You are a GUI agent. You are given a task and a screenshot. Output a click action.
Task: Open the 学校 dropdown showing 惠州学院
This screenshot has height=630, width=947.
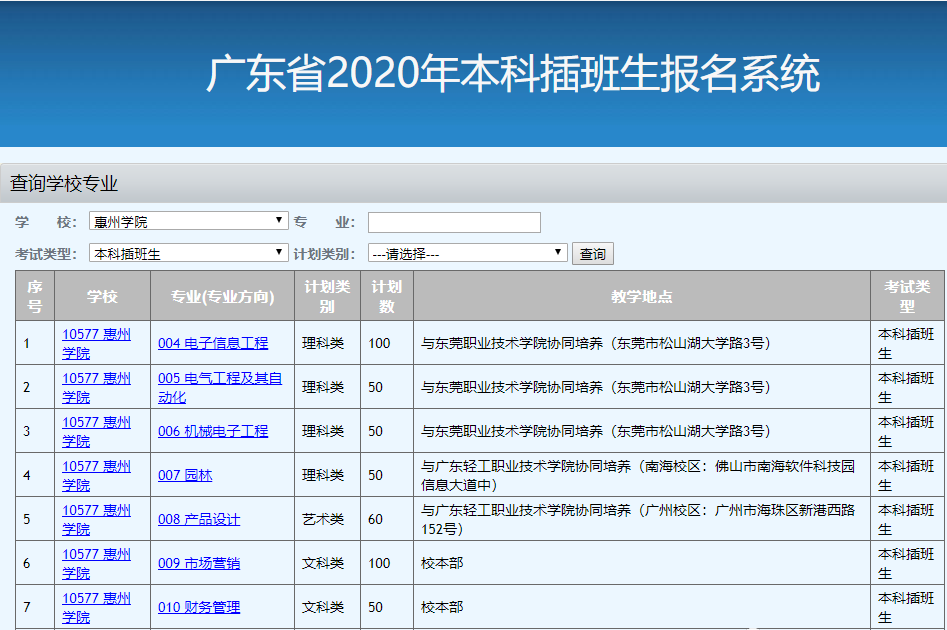coord(188,222)
